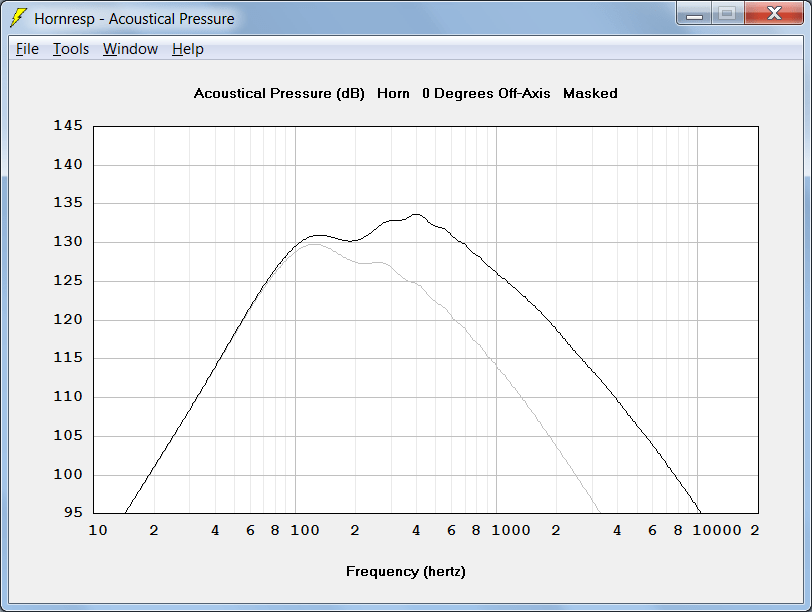Open the Help menu
Viewport: 812px width, 612px height.
click(x=187, y=49)
